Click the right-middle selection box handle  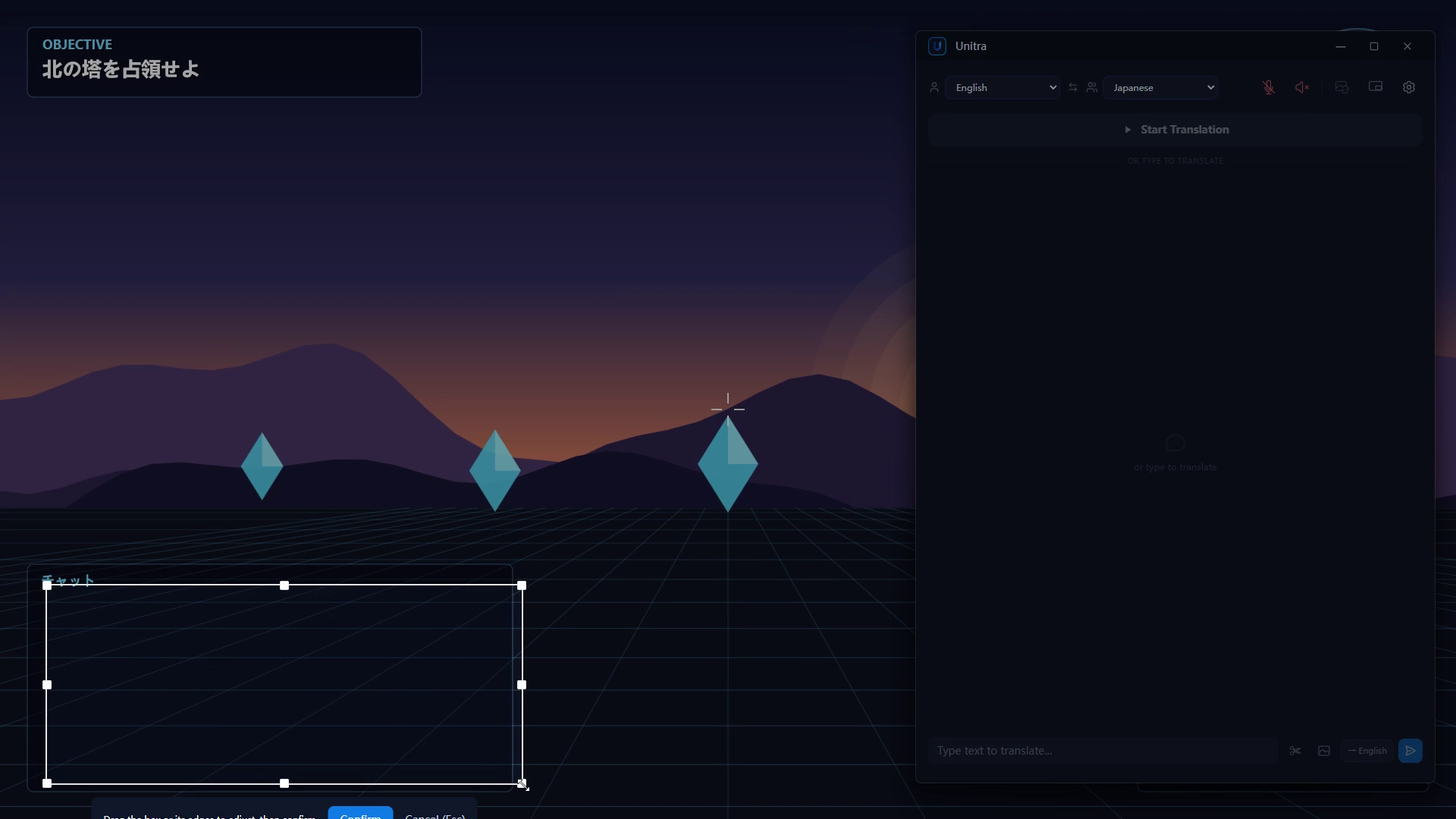[522, 685]
